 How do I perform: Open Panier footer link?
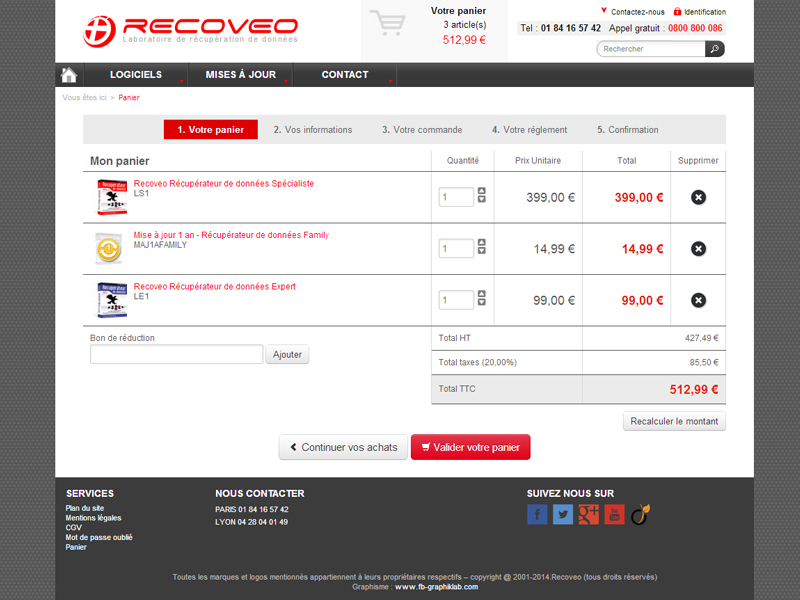point(76,547)
